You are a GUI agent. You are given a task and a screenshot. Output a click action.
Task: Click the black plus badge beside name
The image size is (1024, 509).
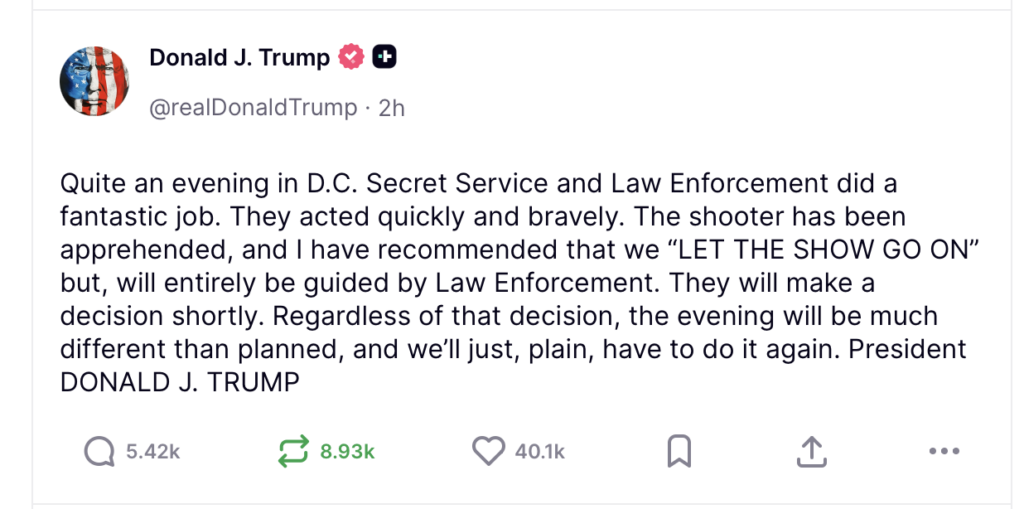pos(384,58)
